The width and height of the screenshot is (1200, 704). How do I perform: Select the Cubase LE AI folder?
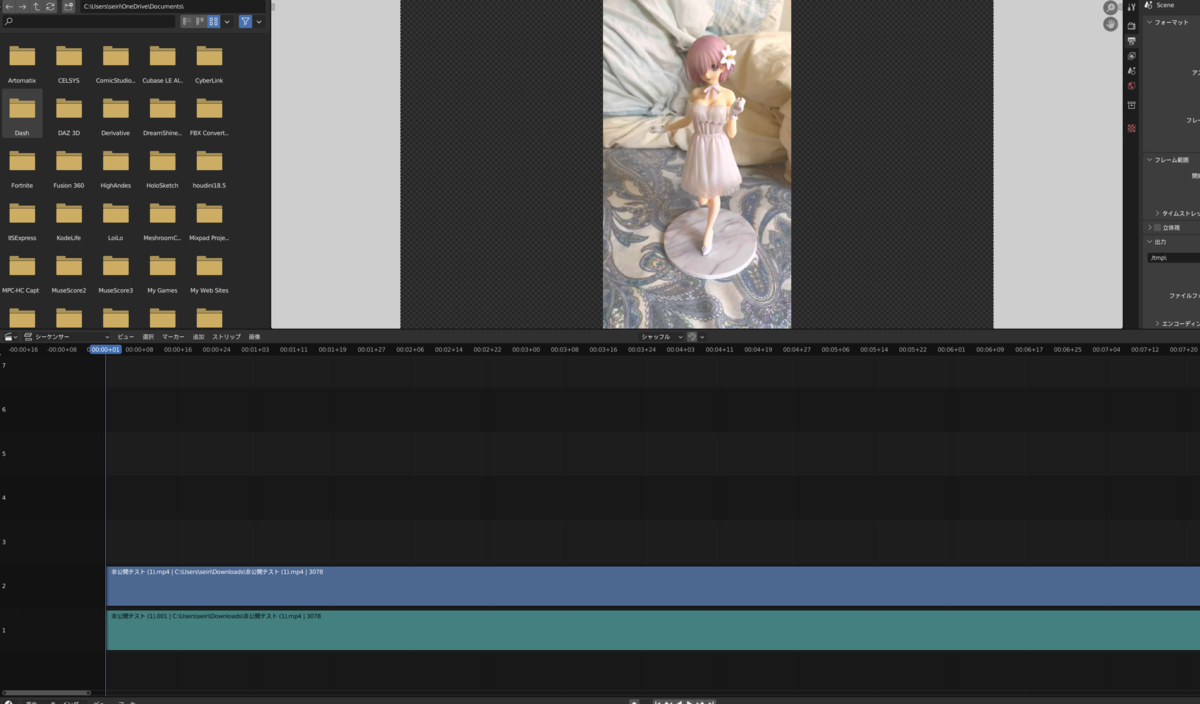[x=162, y=63]
